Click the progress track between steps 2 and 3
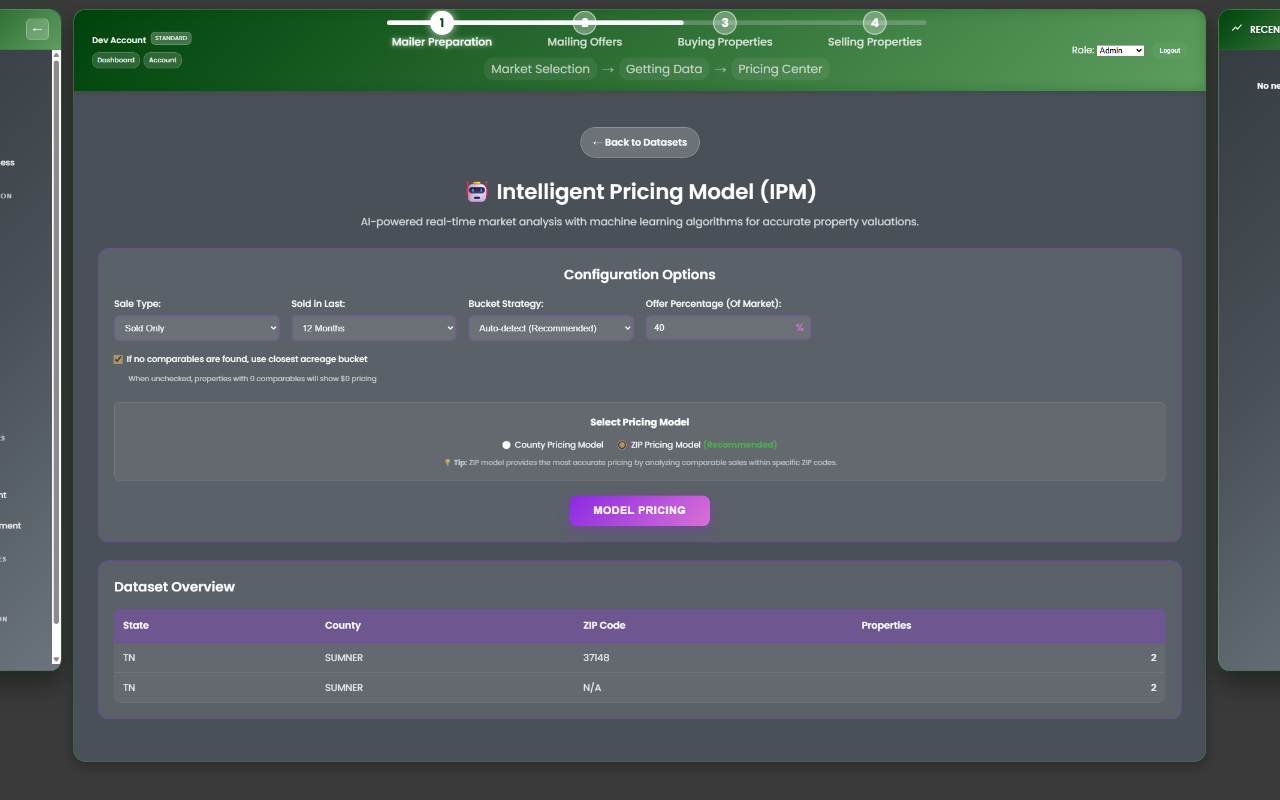 (x=653, y=22)
